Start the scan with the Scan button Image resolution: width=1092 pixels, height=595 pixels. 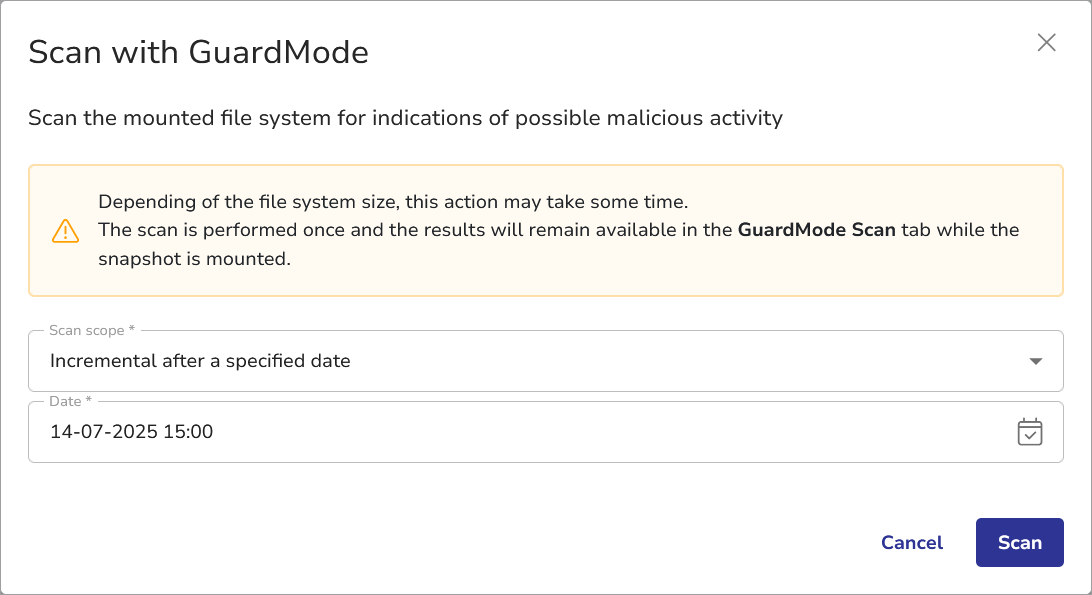1019,543
